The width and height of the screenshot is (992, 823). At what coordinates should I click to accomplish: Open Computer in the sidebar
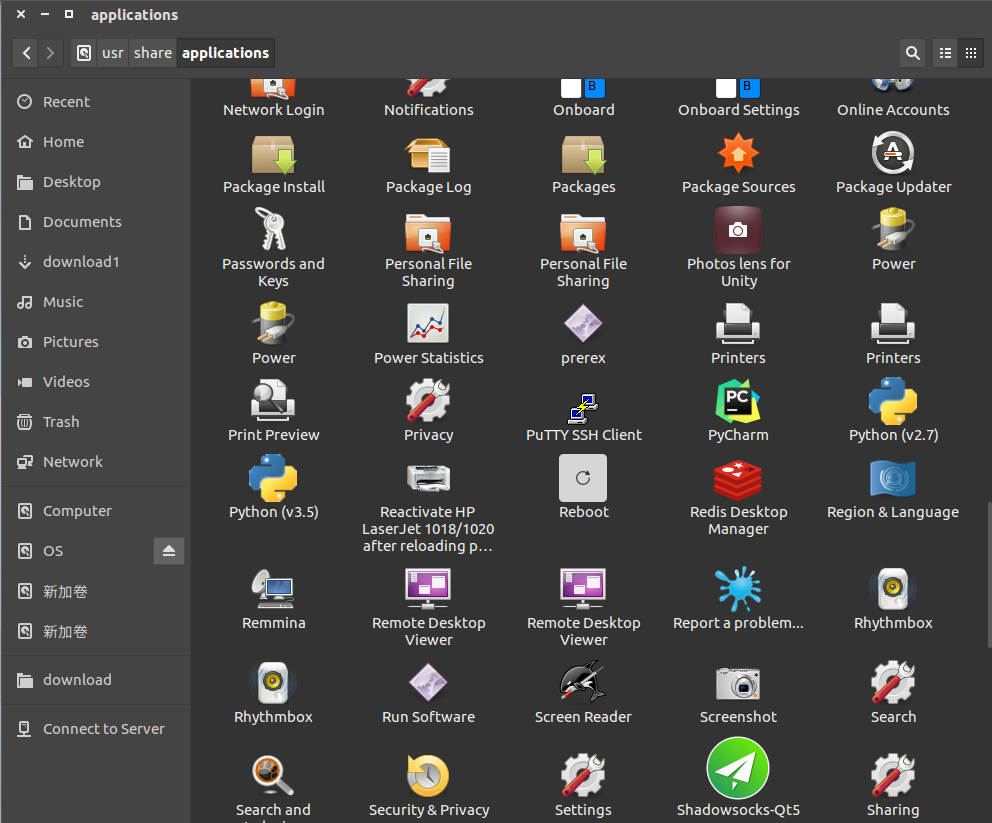[96, 511]
